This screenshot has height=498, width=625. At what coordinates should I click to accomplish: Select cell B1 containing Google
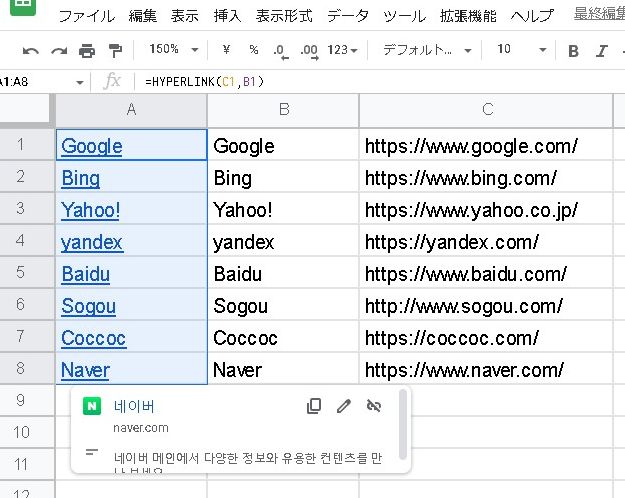(283, 145)
